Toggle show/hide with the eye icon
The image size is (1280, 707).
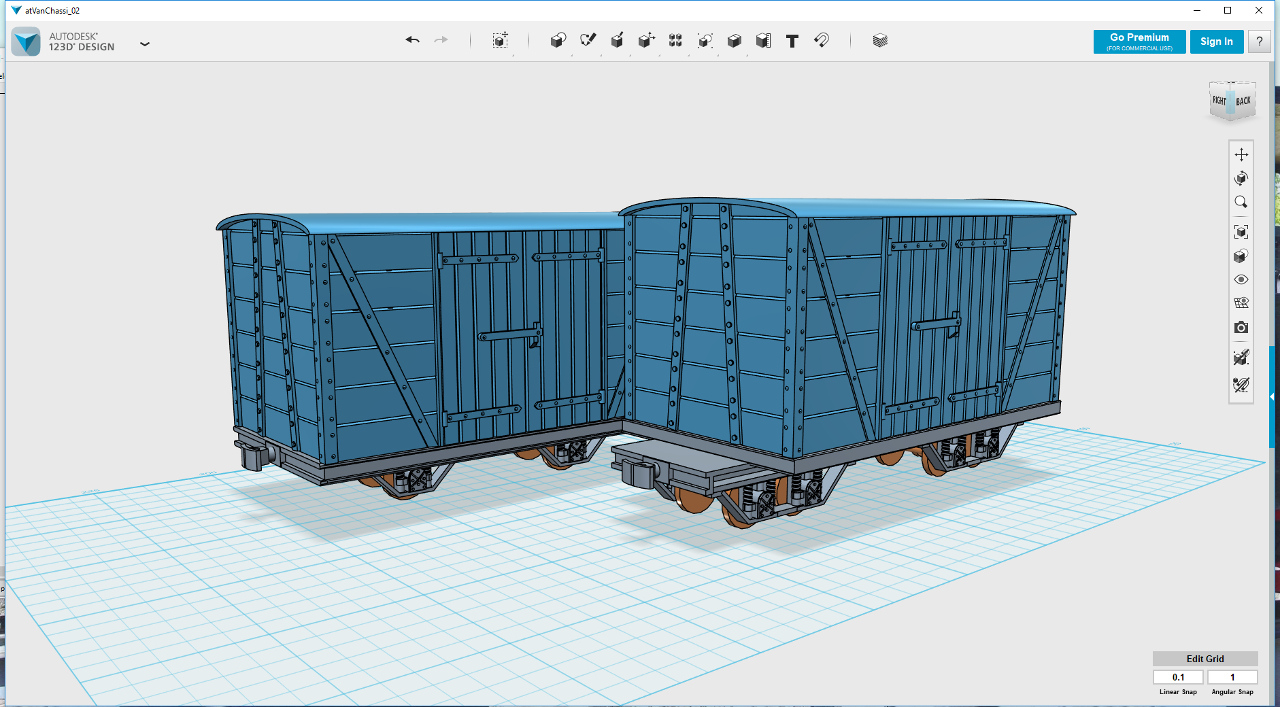[1241, 280]
